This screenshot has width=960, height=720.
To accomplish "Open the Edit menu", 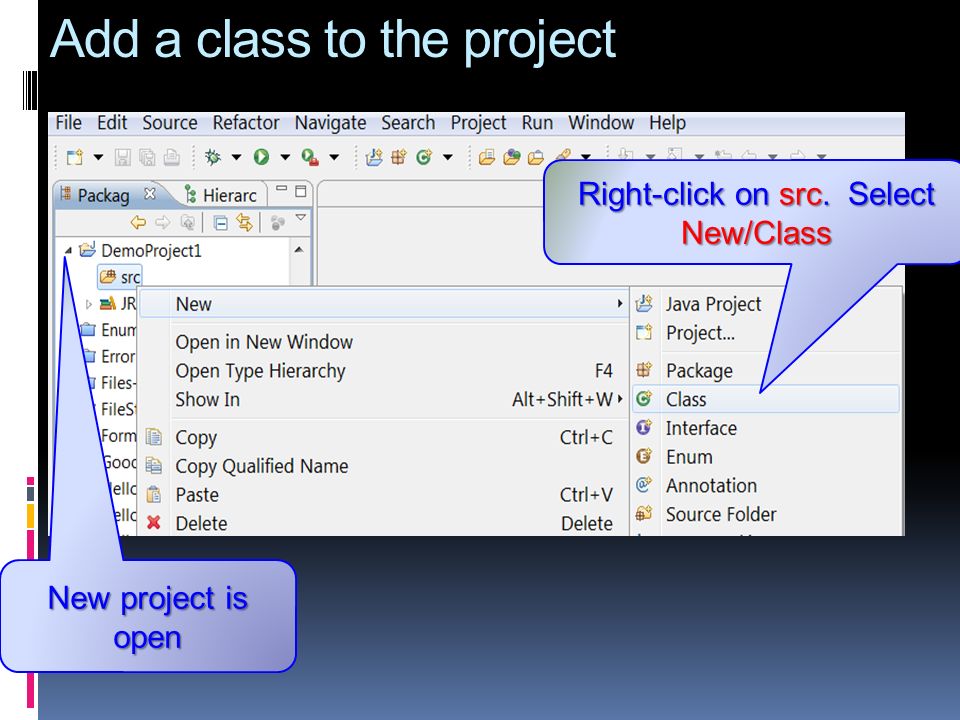I will (112, 122).
